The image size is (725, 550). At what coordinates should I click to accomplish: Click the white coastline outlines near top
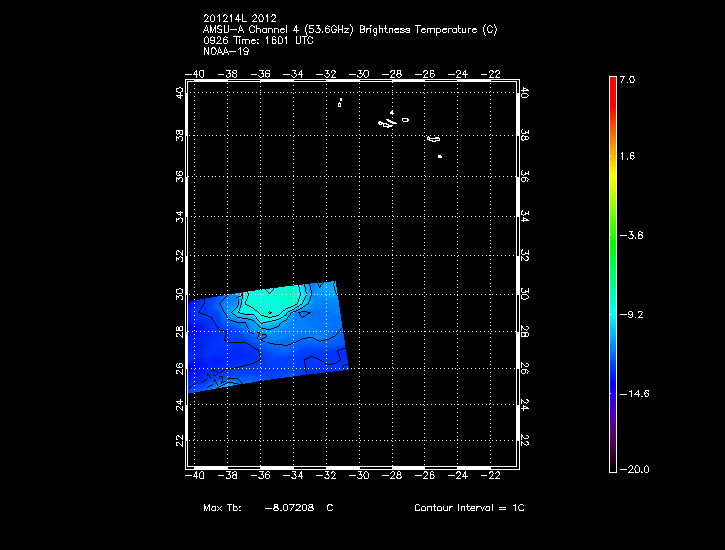[x=387, y=122]
